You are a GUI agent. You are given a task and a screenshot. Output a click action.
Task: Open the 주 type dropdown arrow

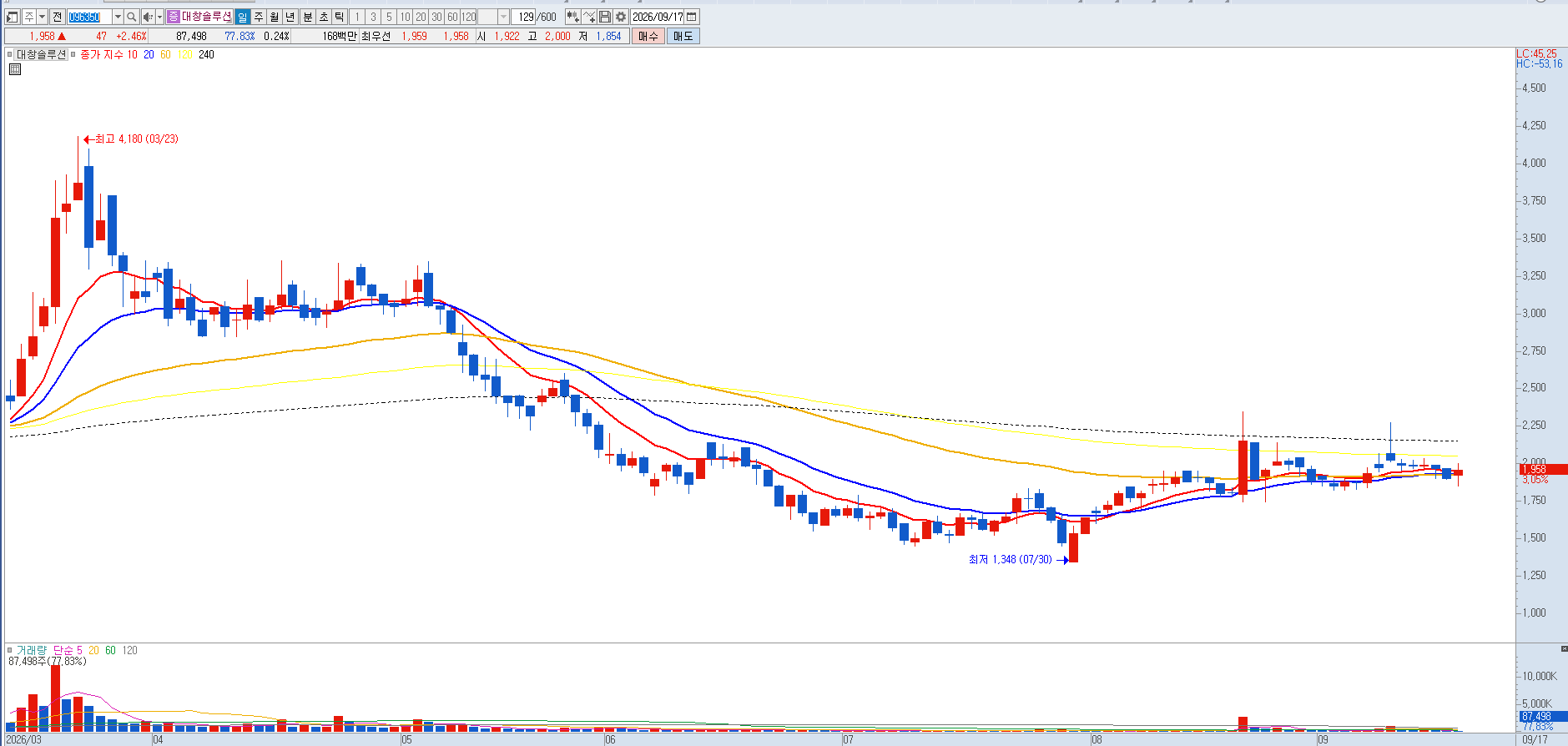42,17
